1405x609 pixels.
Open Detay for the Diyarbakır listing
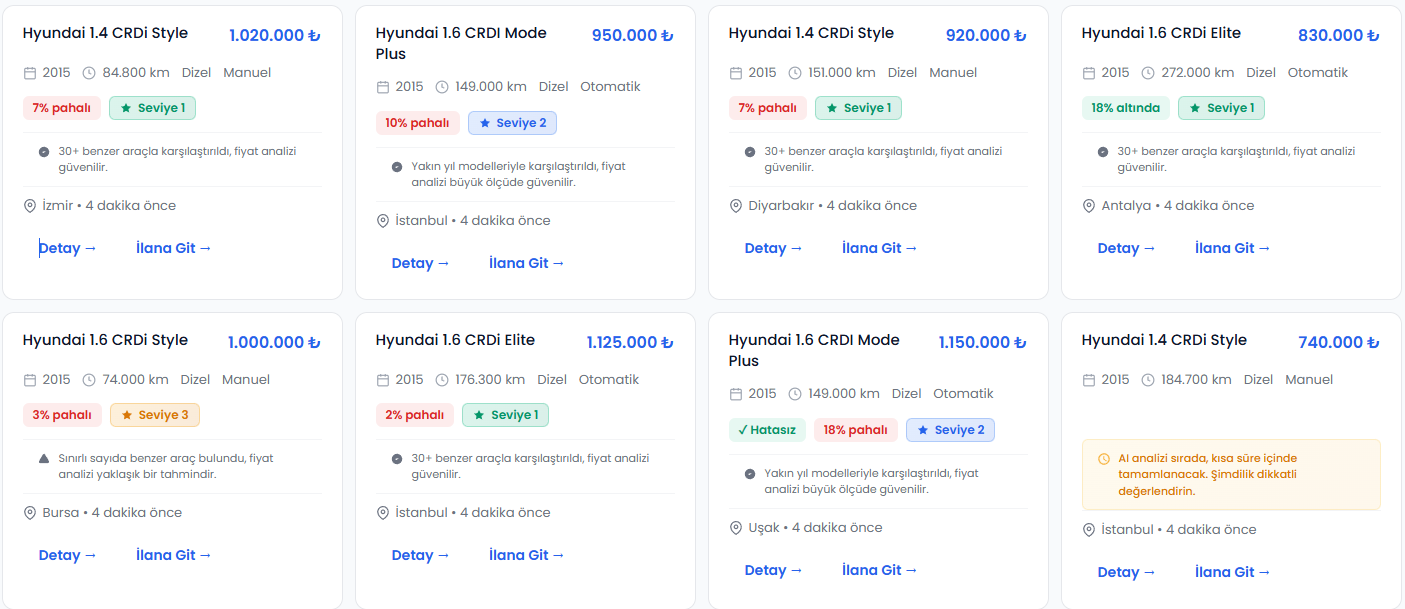click(x=774, y=248)
